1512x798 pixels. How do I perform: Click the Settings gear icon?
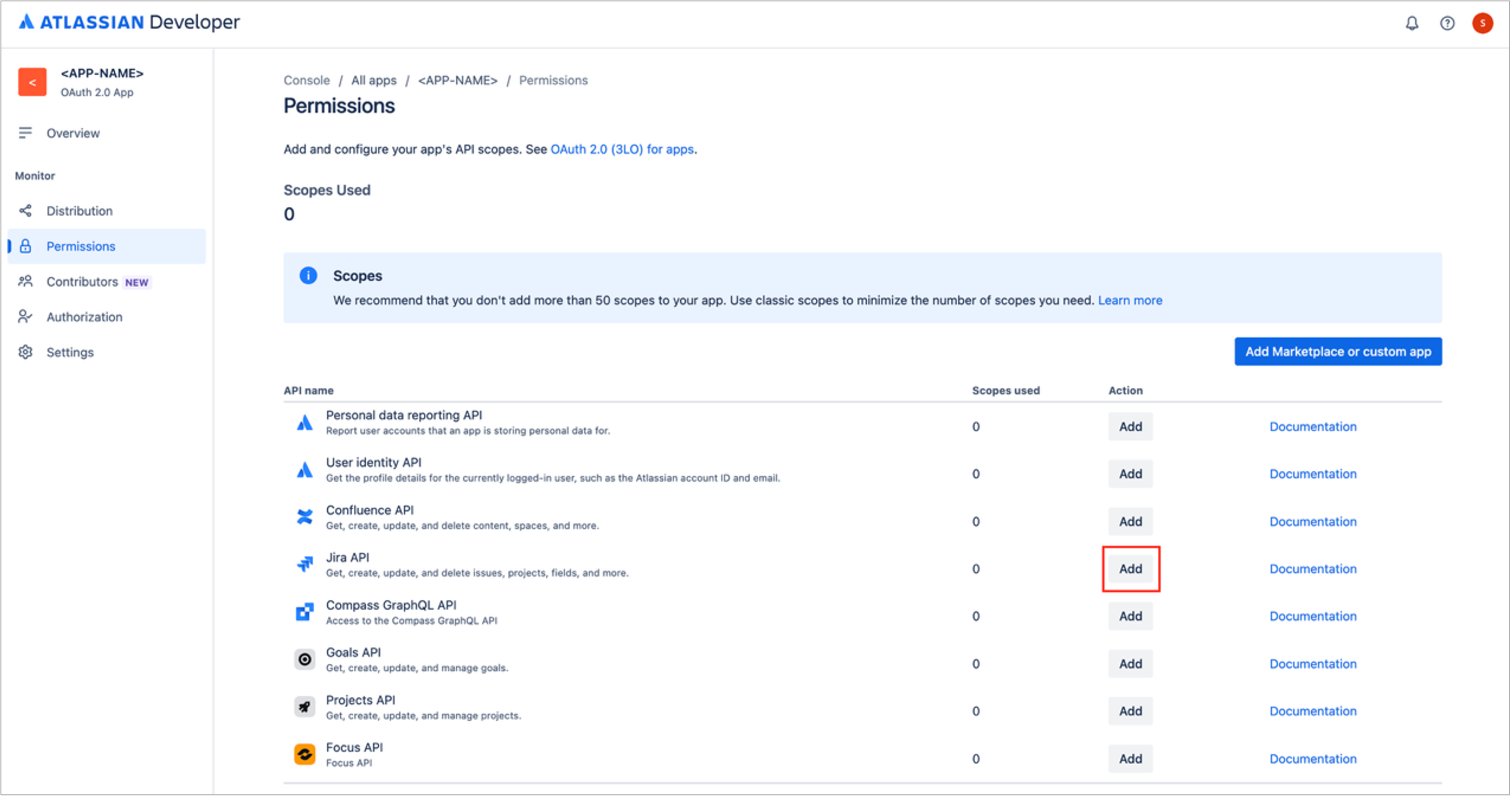[25, 352]
